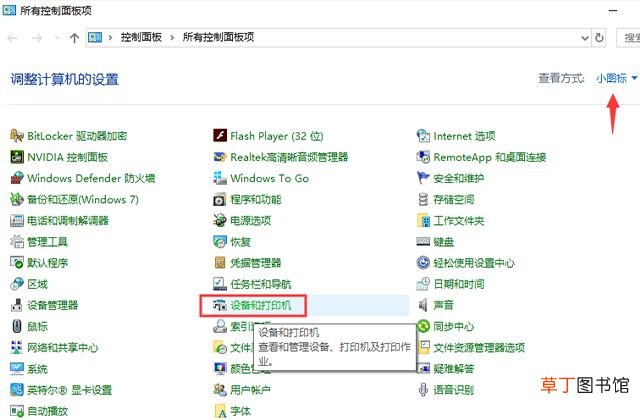The height and width of the screenshot is (420, 640).
Task: Open the 程序和功能 icon
Action: pyautogui.click(x=220, y=200)
